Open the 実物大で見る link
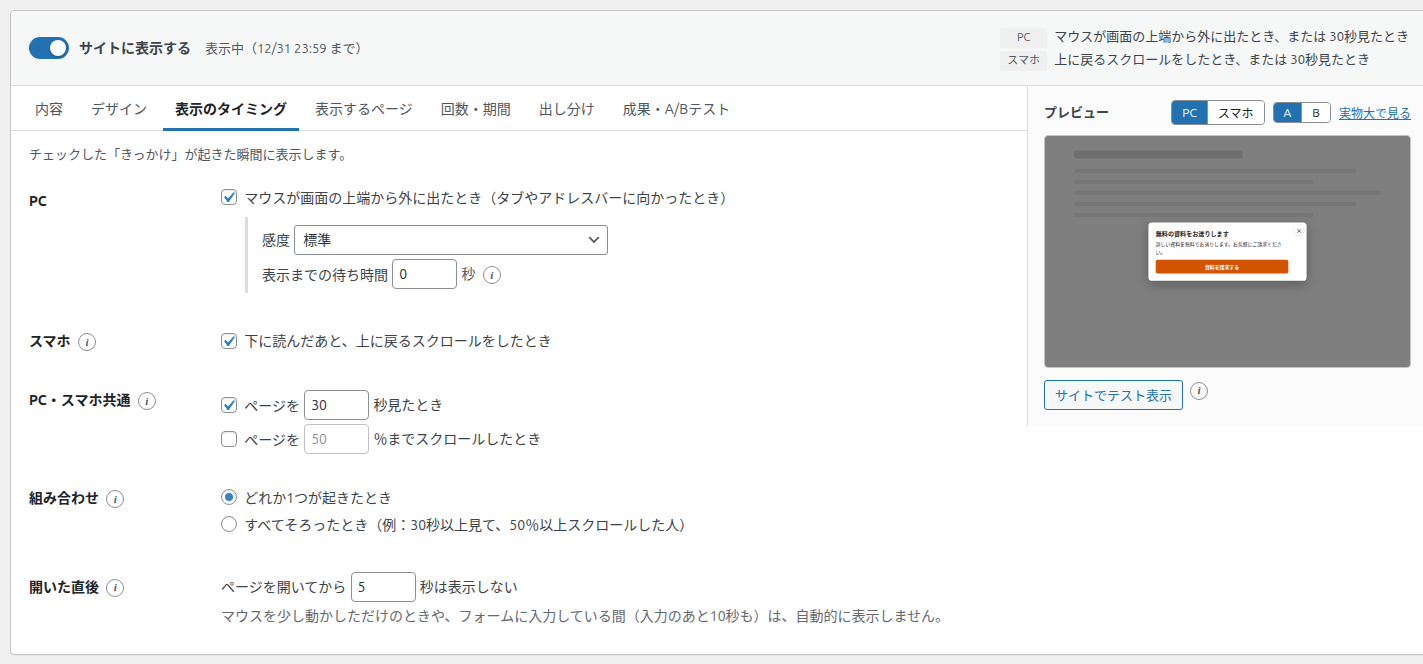The width and height of the screenshot is (1423, 664). click(x=1375, y=113)
